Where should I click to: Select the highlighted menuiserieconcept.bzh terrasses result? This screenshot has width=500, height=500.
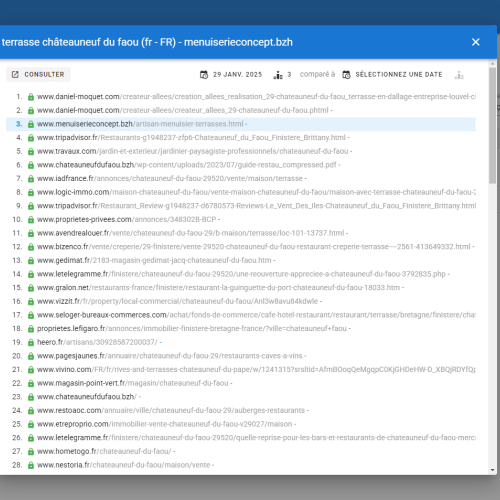241,124
